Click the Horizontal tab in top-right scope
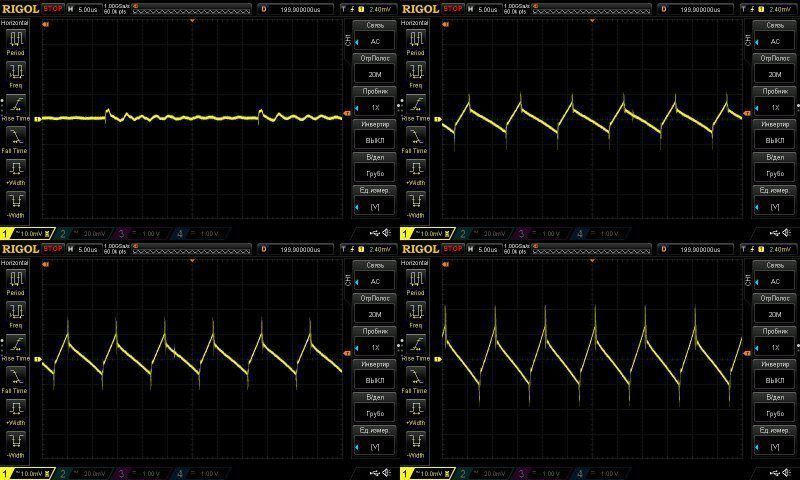 (x=415, y=23)
